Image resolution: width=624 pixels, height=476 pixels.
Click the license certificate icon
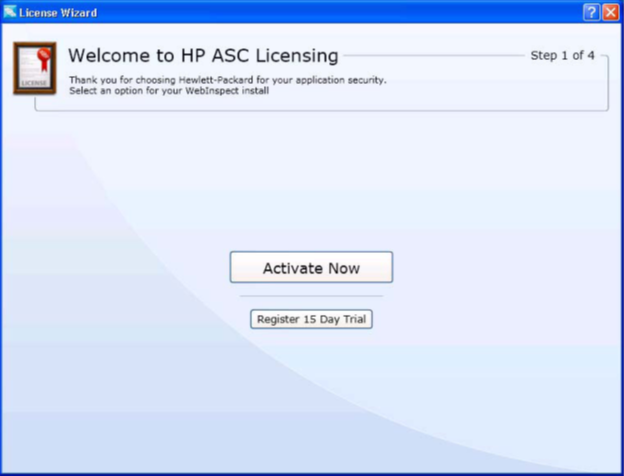click(34, 68)
